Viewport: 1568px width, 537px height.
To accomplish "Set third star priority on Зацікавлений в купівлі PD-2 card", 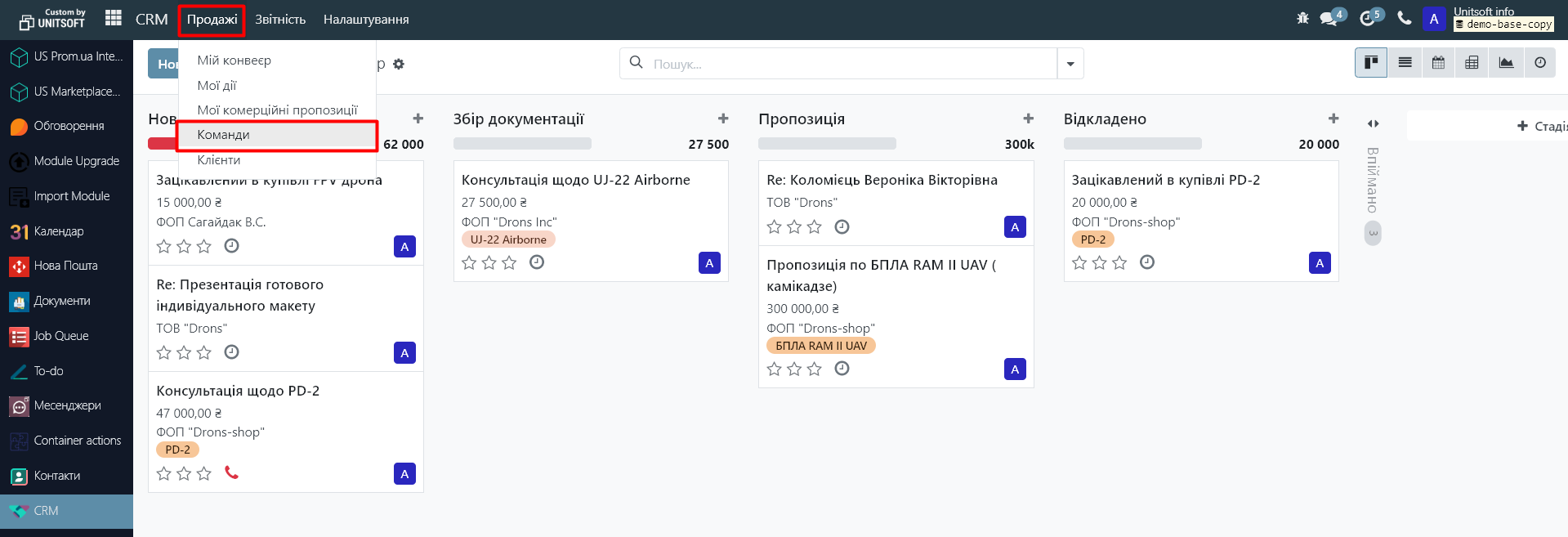I will coord(1119,262).
